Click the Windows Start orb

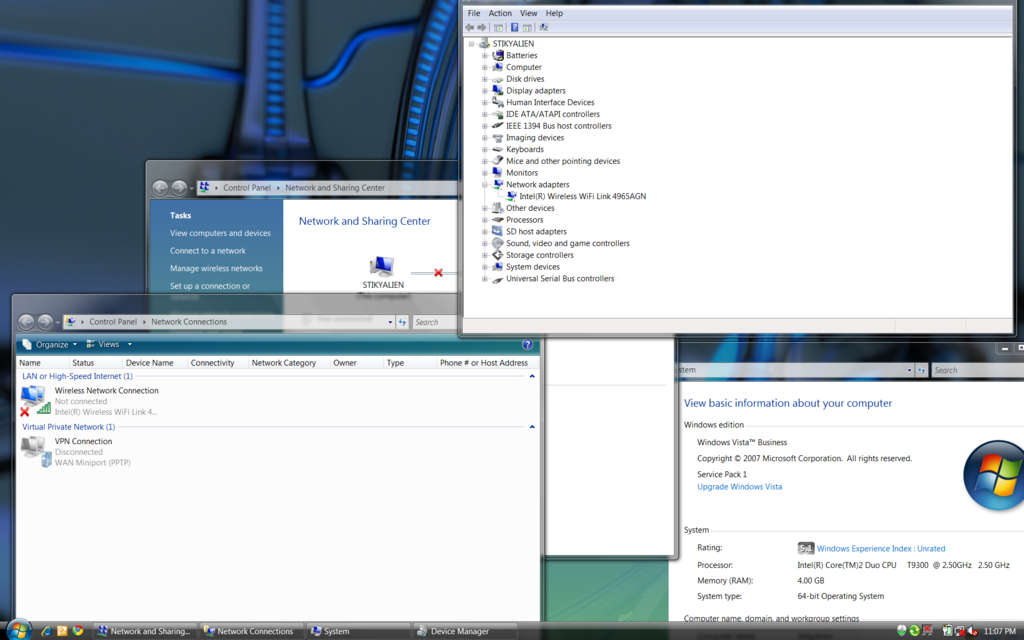click(18, 630)
